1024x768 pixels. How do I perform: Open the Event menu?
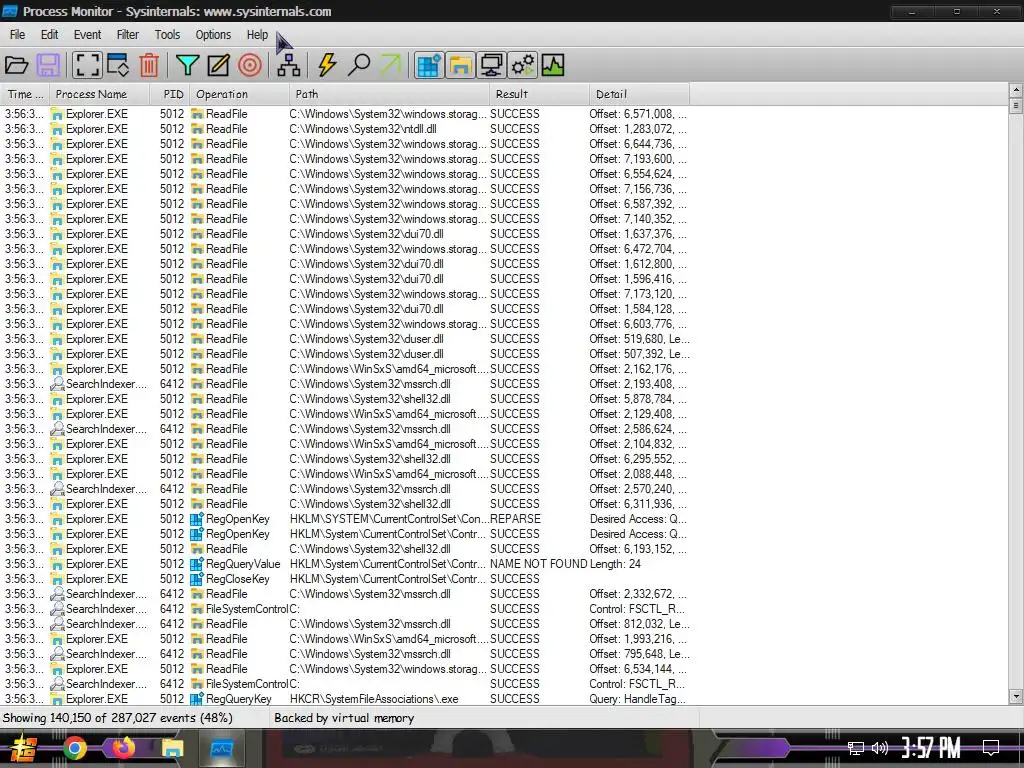[x=88, y=35]
